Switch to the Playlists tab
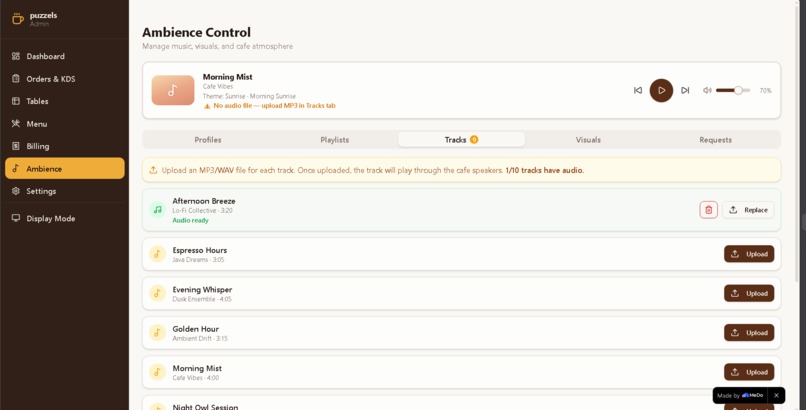 (335, 140)
